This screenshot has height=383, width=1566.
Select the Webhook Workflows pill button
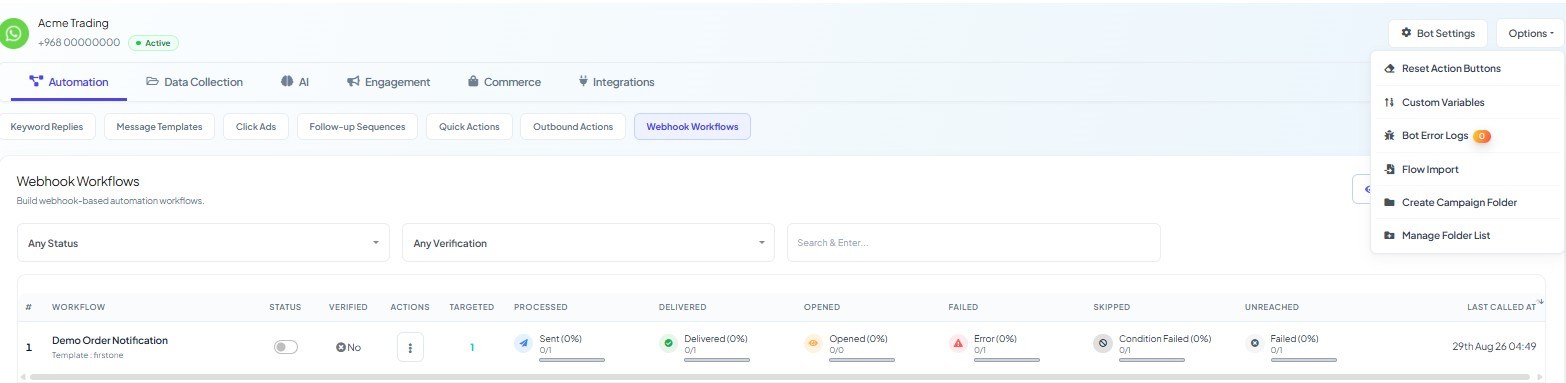692,127
